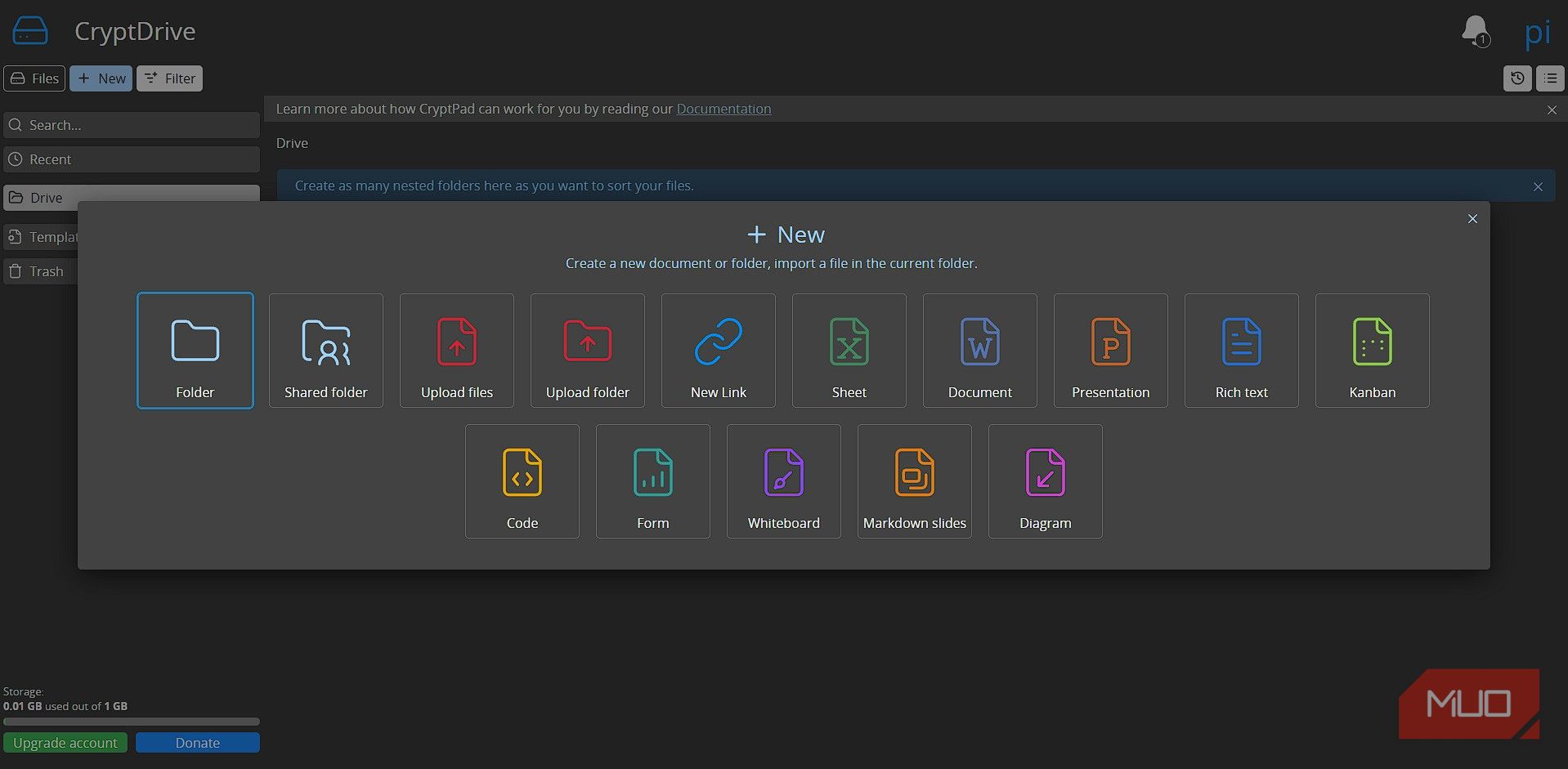Click the storage usage bar
Screen dimensions: 1568x769
132,722
